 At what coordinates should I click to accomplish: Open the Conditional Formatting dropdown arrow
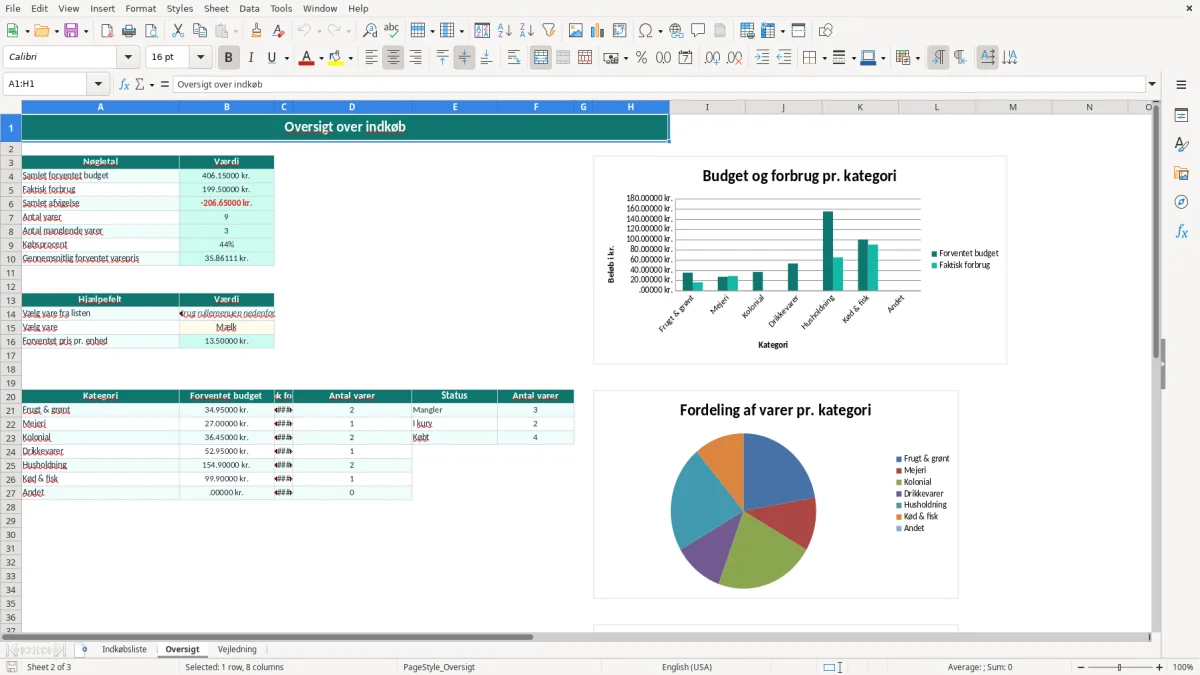917,58
